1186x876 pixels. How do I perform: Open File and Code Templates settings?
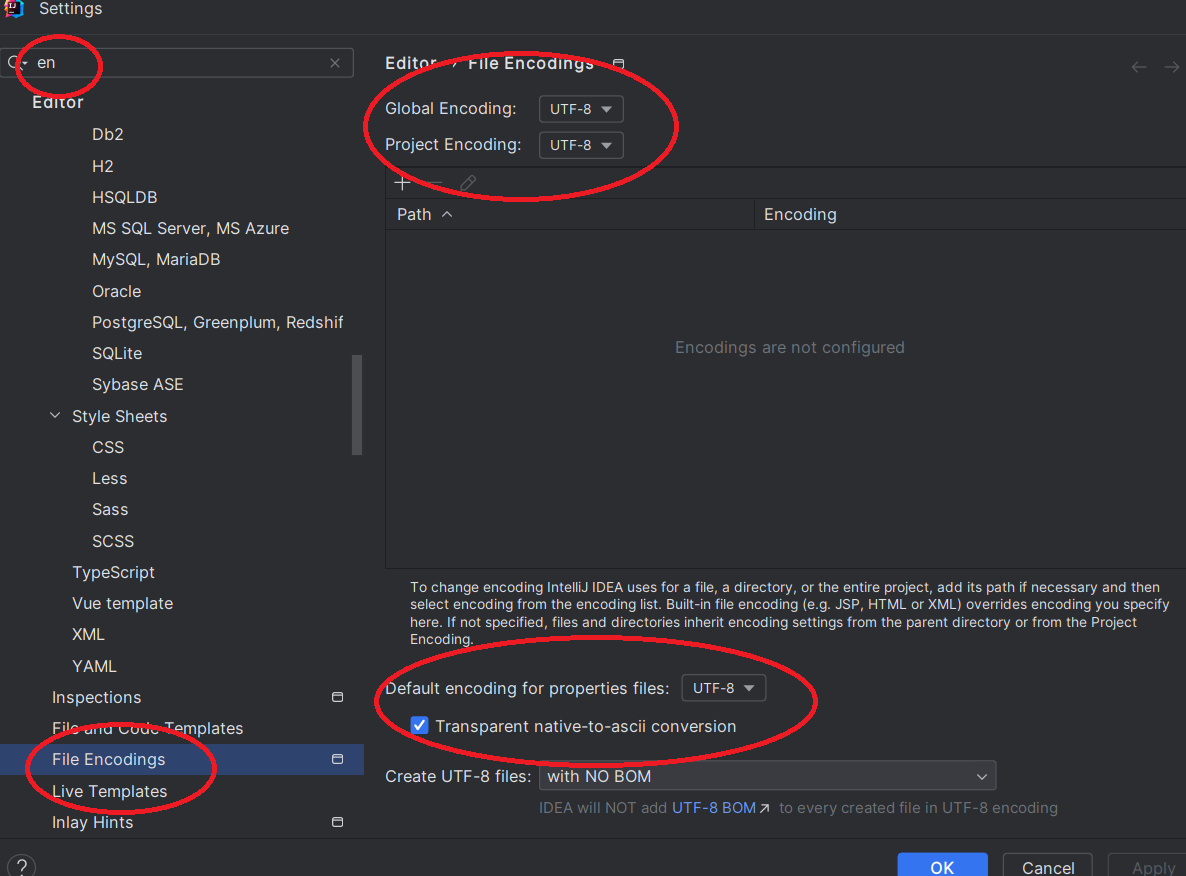(x=147, y=728)
